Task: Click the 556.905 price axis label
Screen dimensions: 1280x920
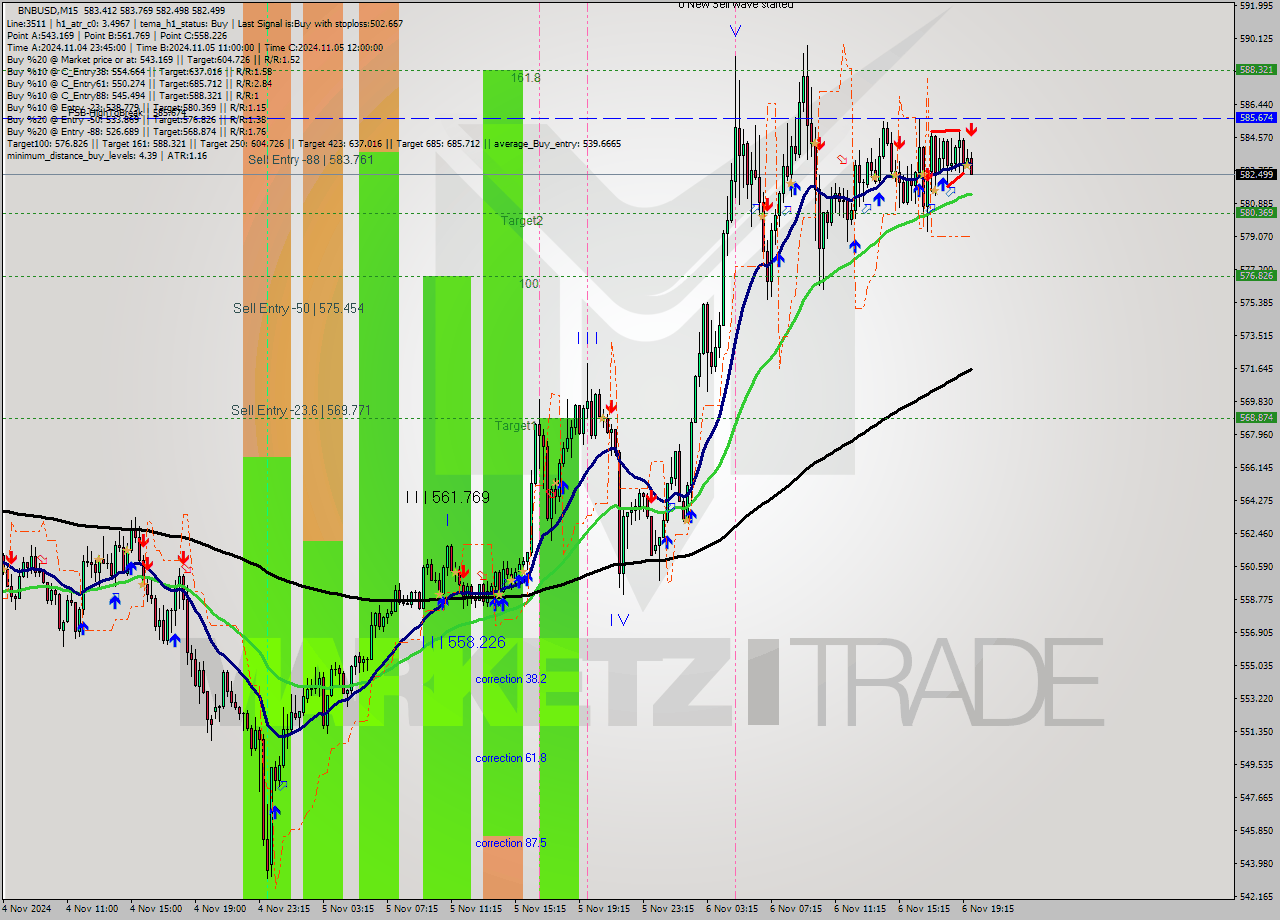Action: tap(1256, 632)
